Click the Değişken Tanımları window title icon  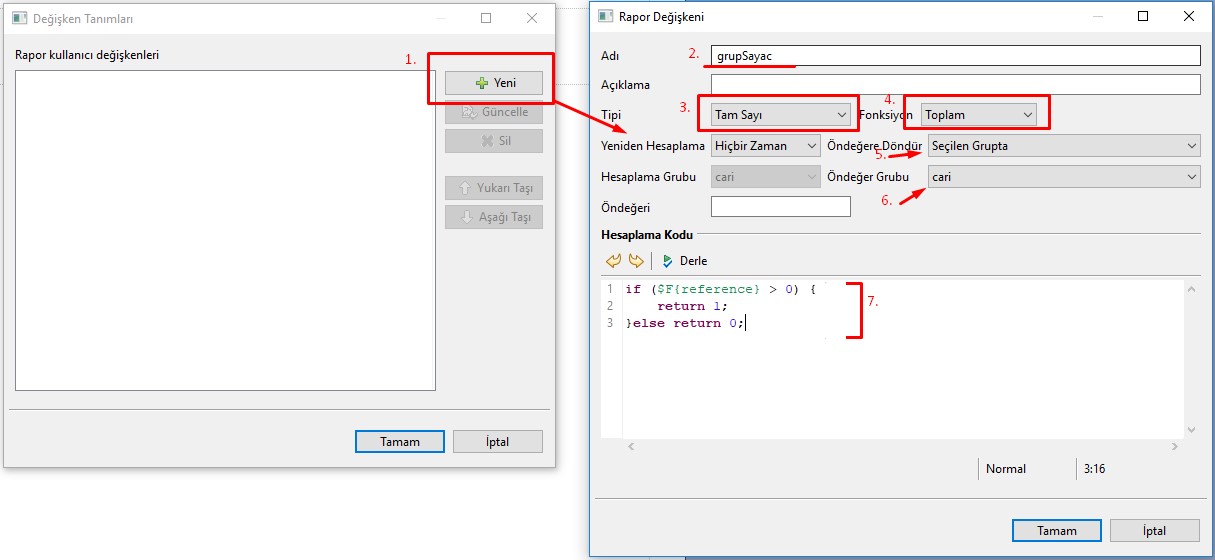point(19,18)
